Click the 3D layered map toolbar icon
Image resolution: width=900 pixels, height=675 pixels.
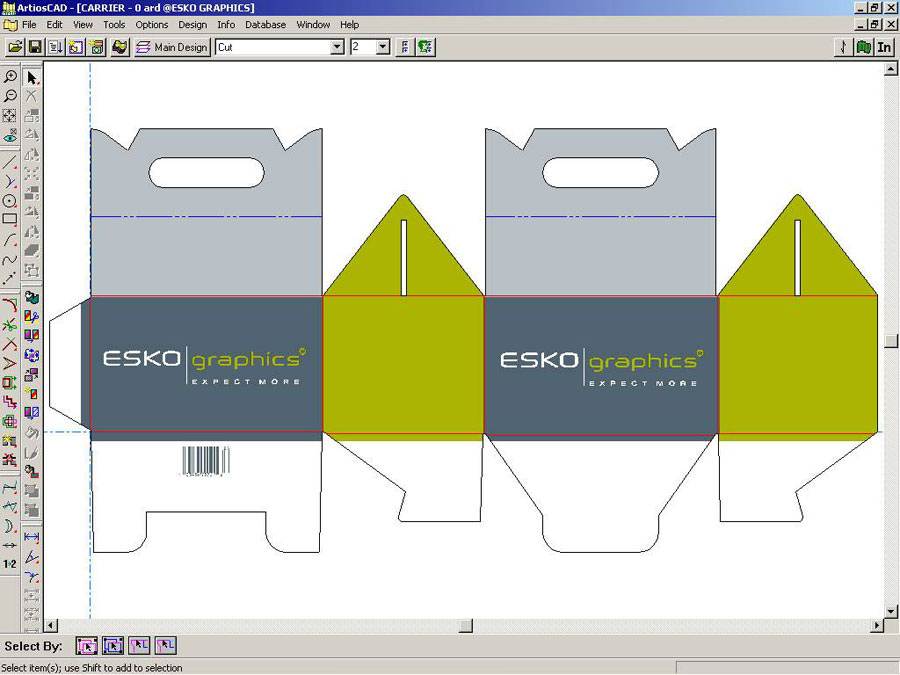pos(119,47)
